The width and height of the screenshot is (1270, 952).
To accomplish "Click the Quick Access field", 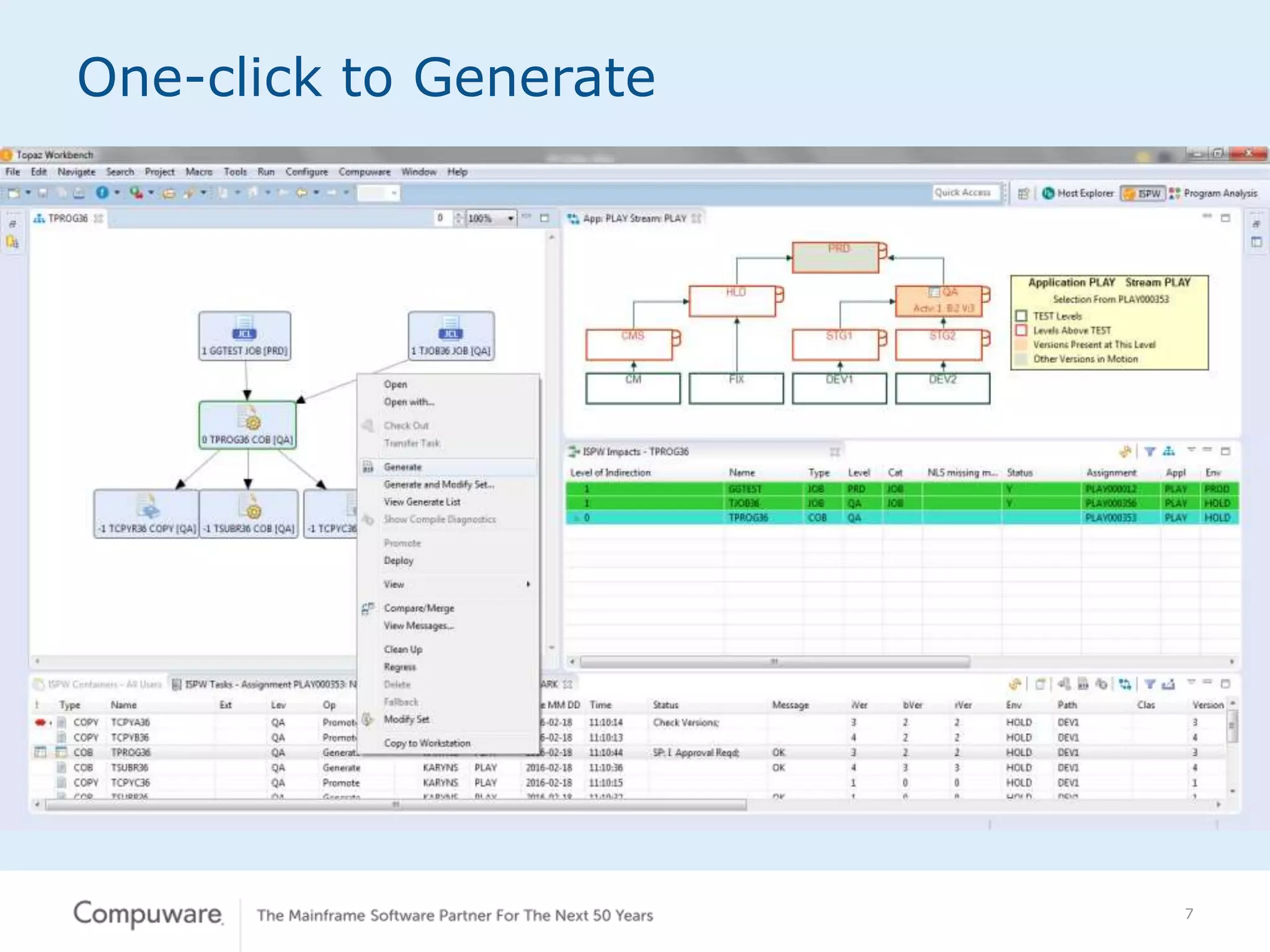I will click(x=967, y=193).
